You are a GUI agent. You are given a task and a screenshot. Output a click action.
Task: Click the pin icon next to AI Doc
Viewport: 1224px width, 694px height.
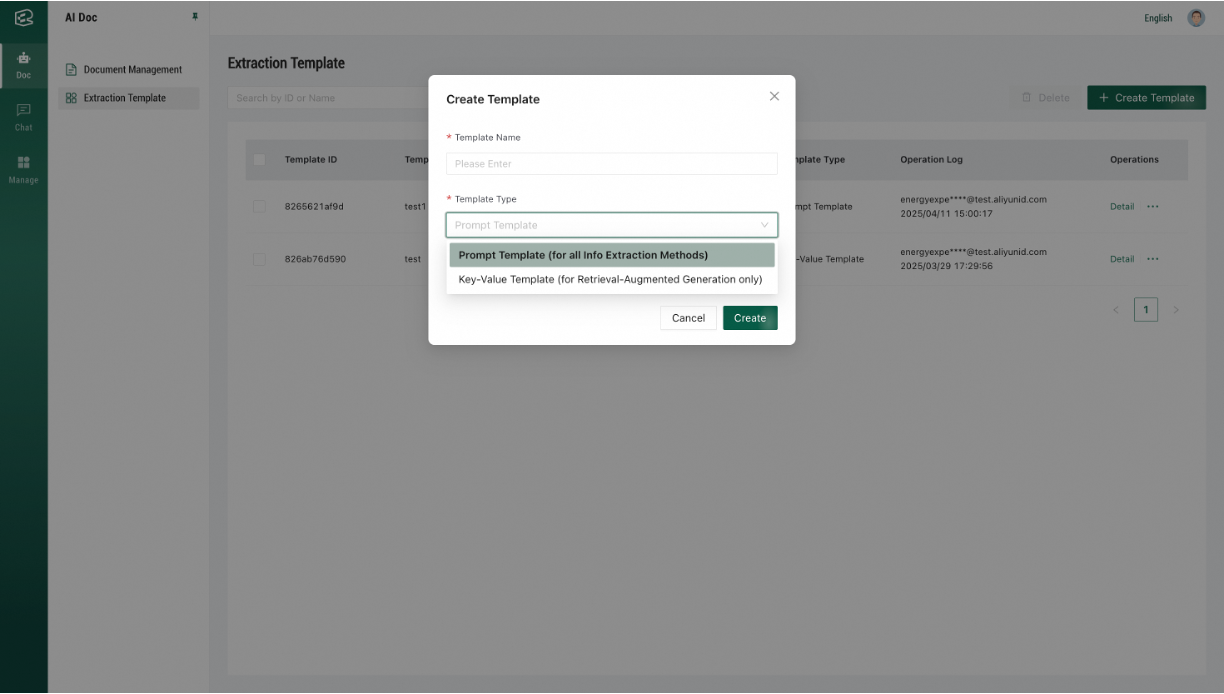195,18
